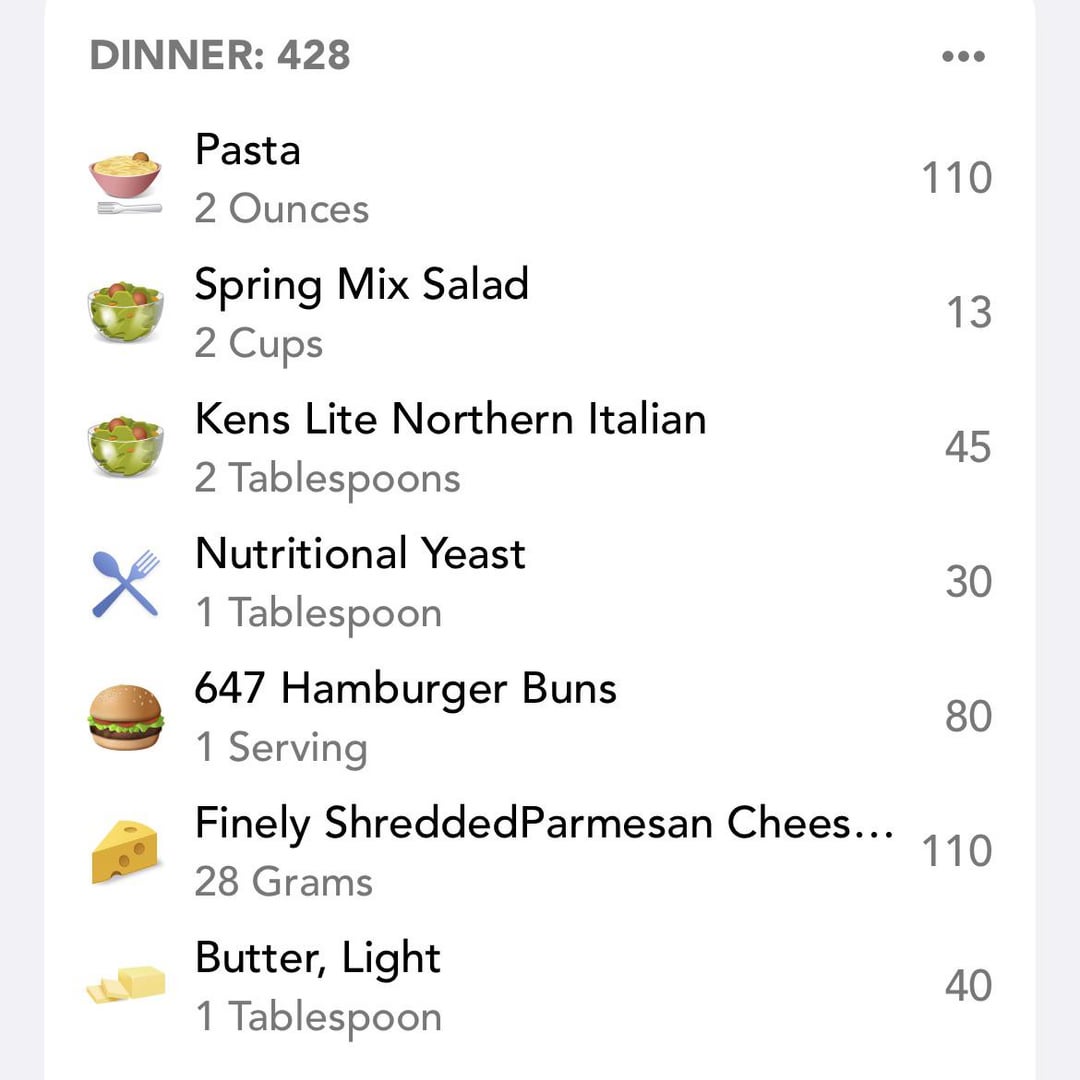
Task: Tap the 13 calorie value for salad
Action: (x=968, y=312)
